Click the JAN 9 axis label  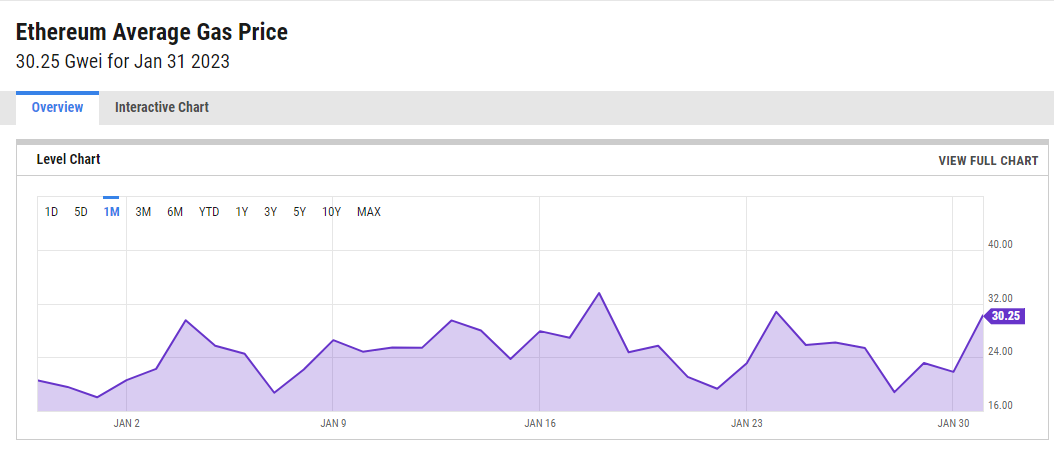(x=333, y=423)
